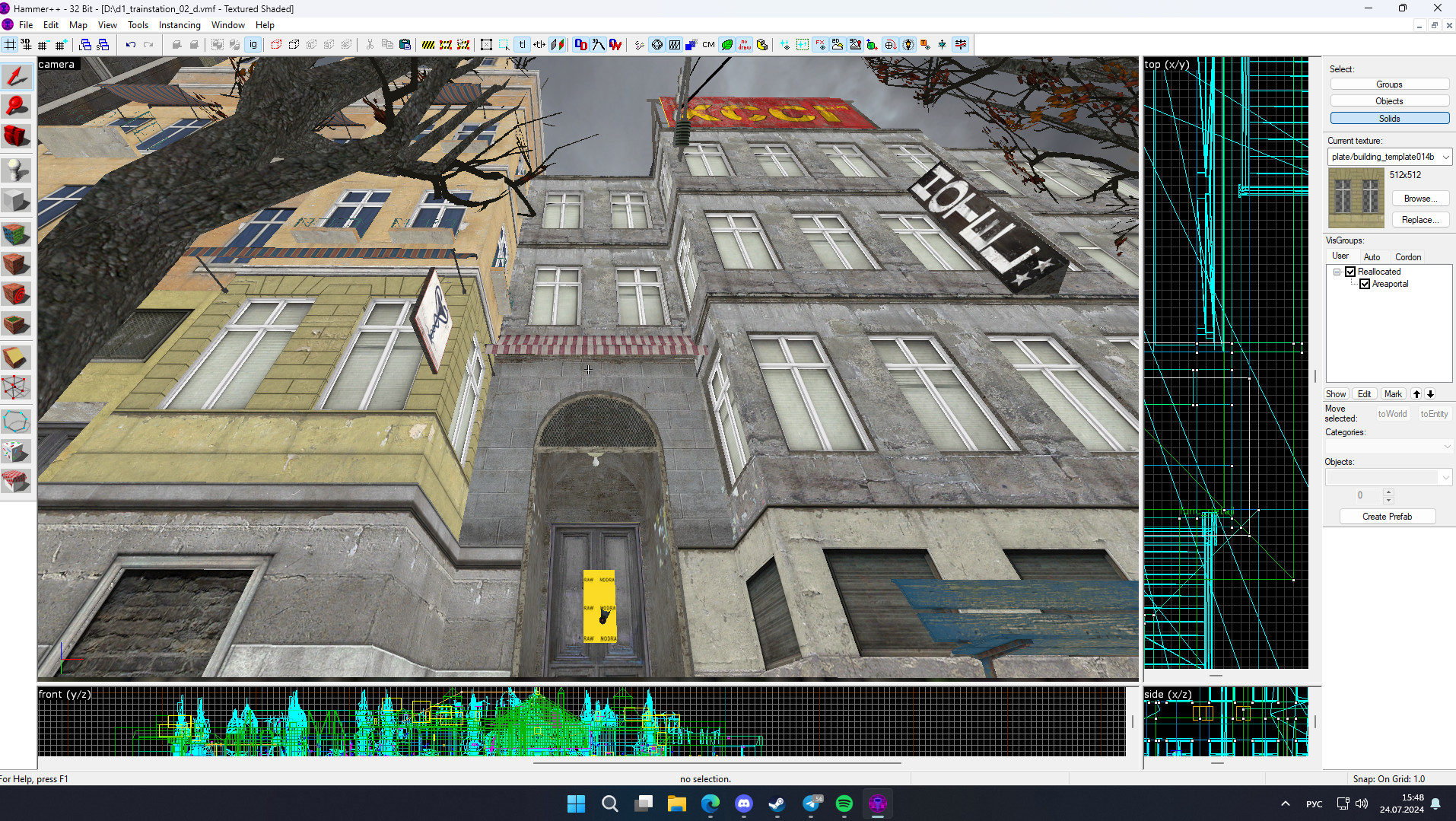Expand the Categories dropdown list
The image size is (1456, 821).
tap(1447, 446)
